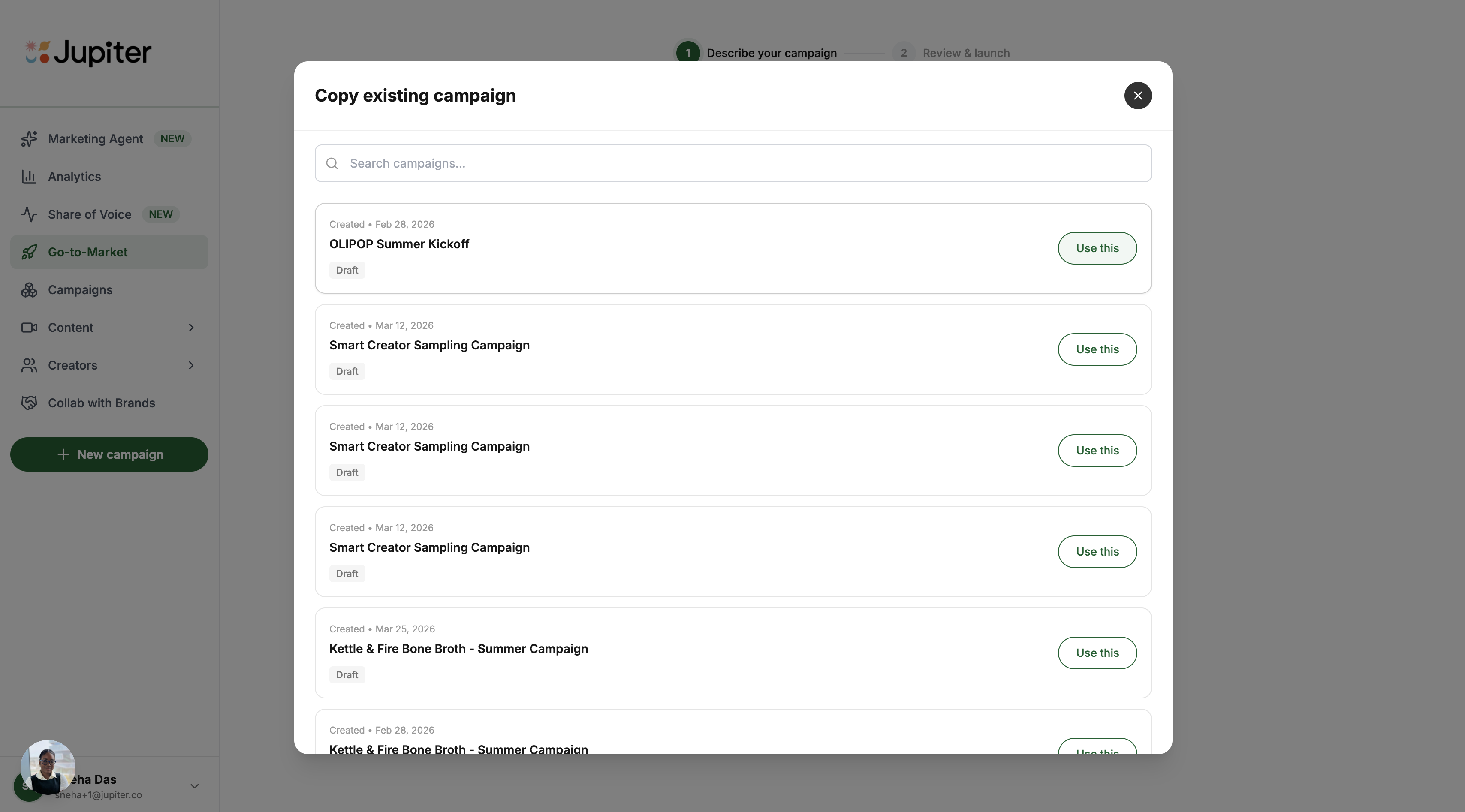This screenshot has width=1465, height=812.
Task: Click the New campaign button
Action: [x=109, y=454]
